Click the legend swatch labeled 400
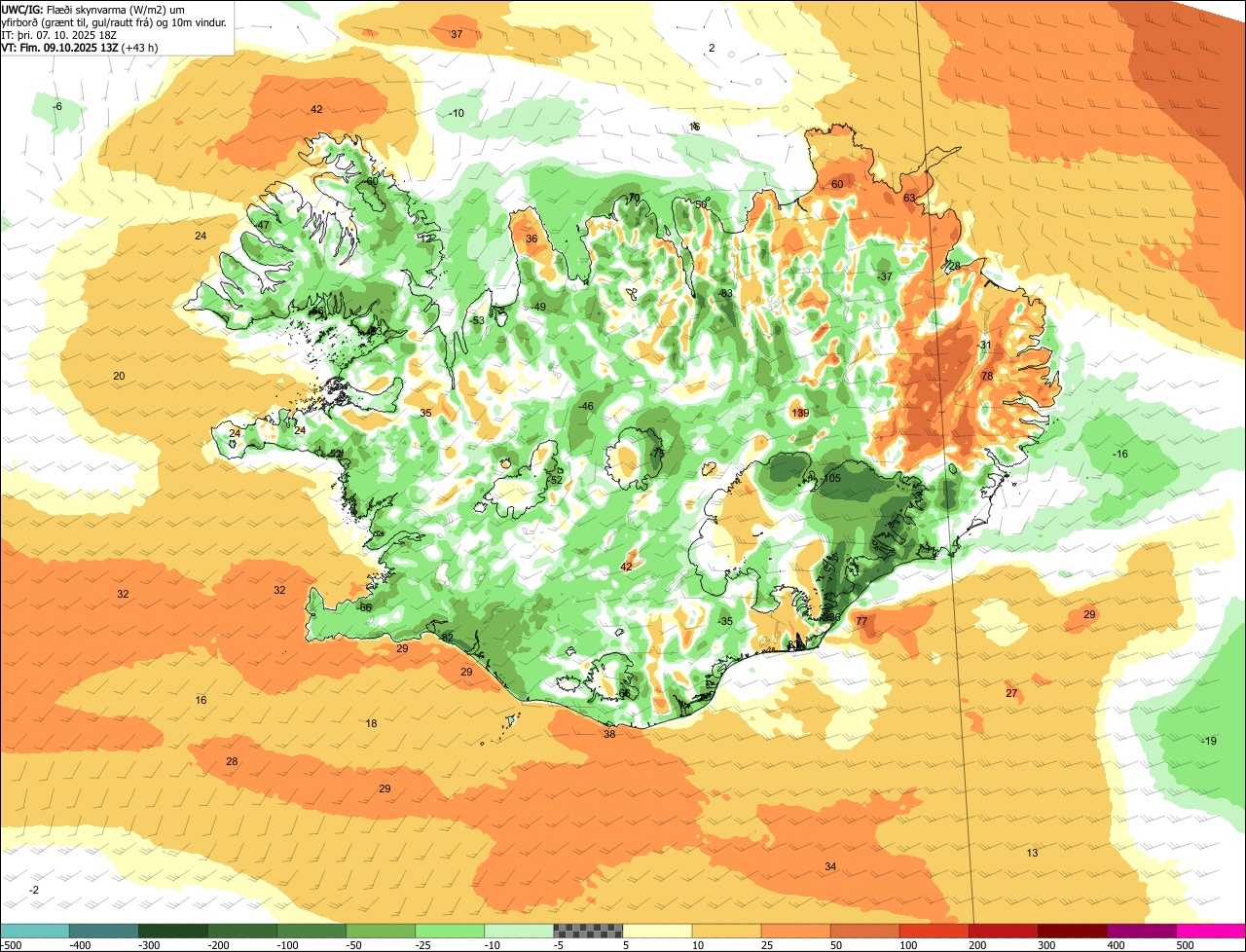This screenshot has height=952, width=1246. (1141, 931)
